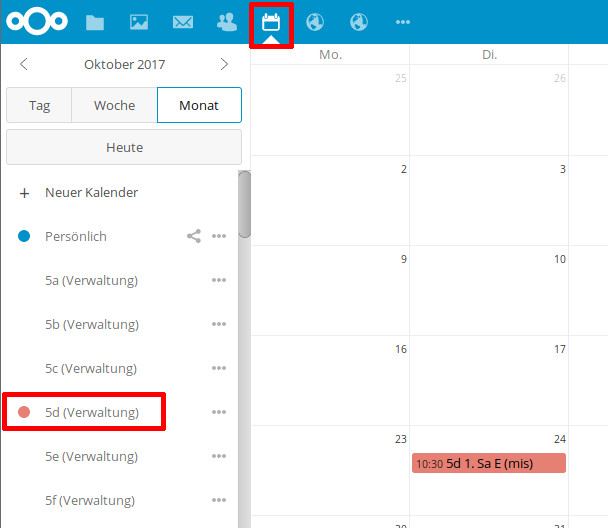
Task: Switch to the Monat view
Action: point(199,105)
